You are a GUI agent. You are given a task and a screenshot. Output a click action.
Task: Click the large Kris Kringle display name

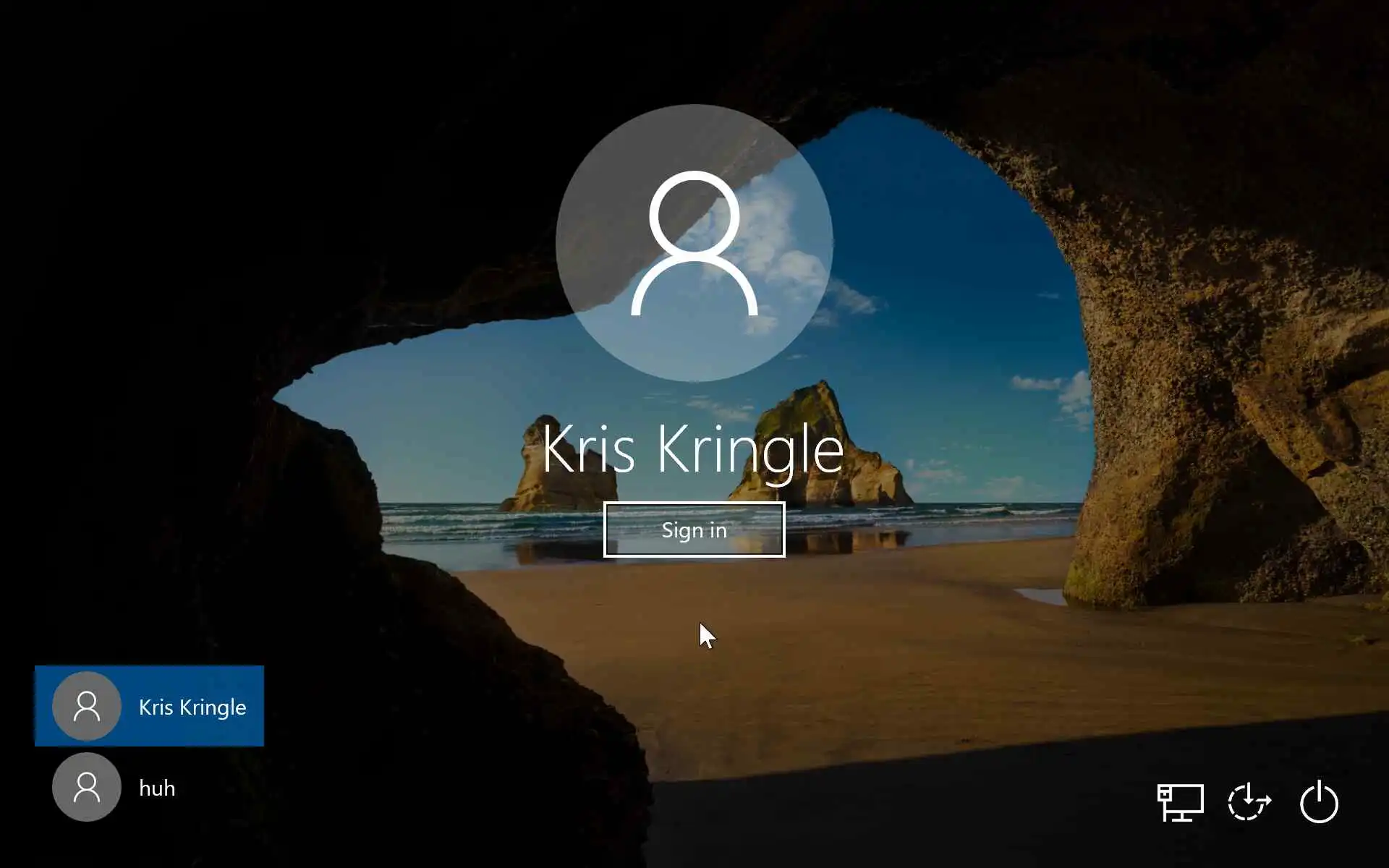692,449
